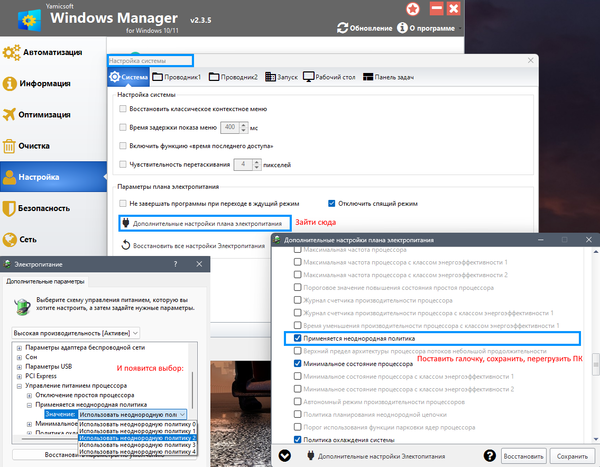Expand Параметры адаптера беспроводной сети

19,348
